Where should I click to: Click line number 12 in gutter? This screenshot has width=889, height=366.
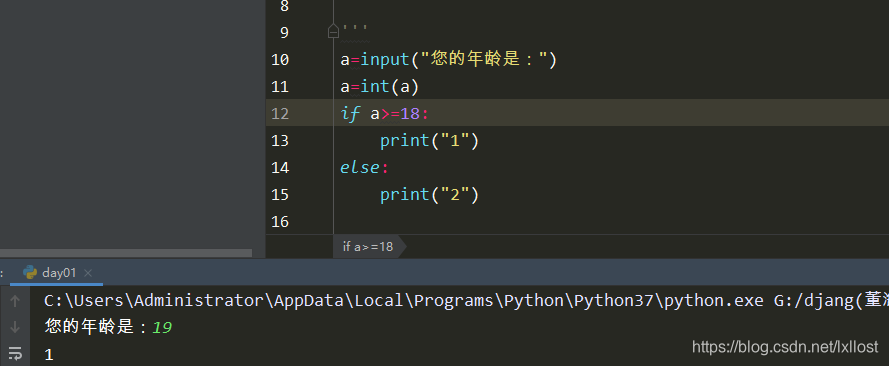(x=280, y=113)
